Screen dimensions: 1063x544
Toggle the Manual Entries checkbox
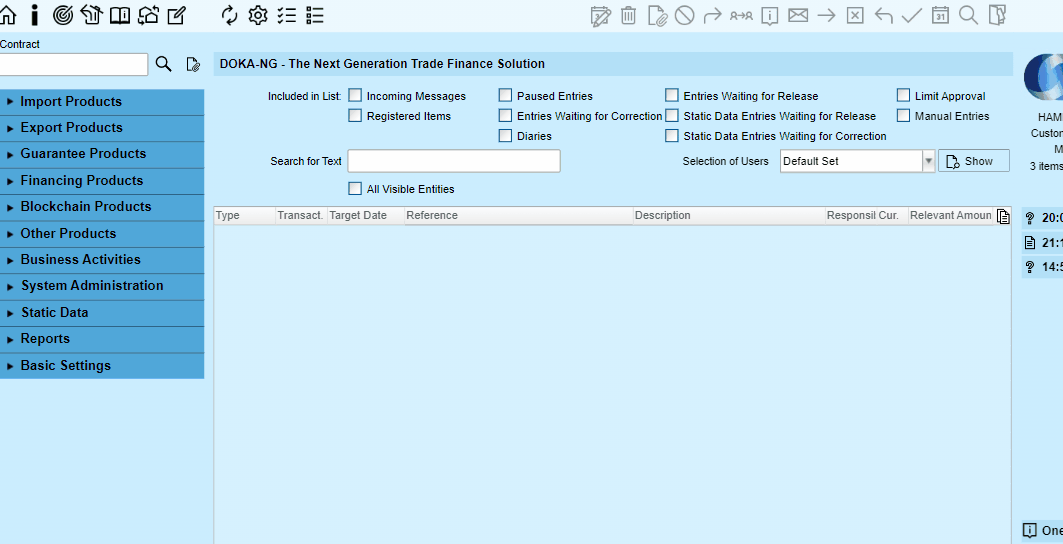[903, 115]
